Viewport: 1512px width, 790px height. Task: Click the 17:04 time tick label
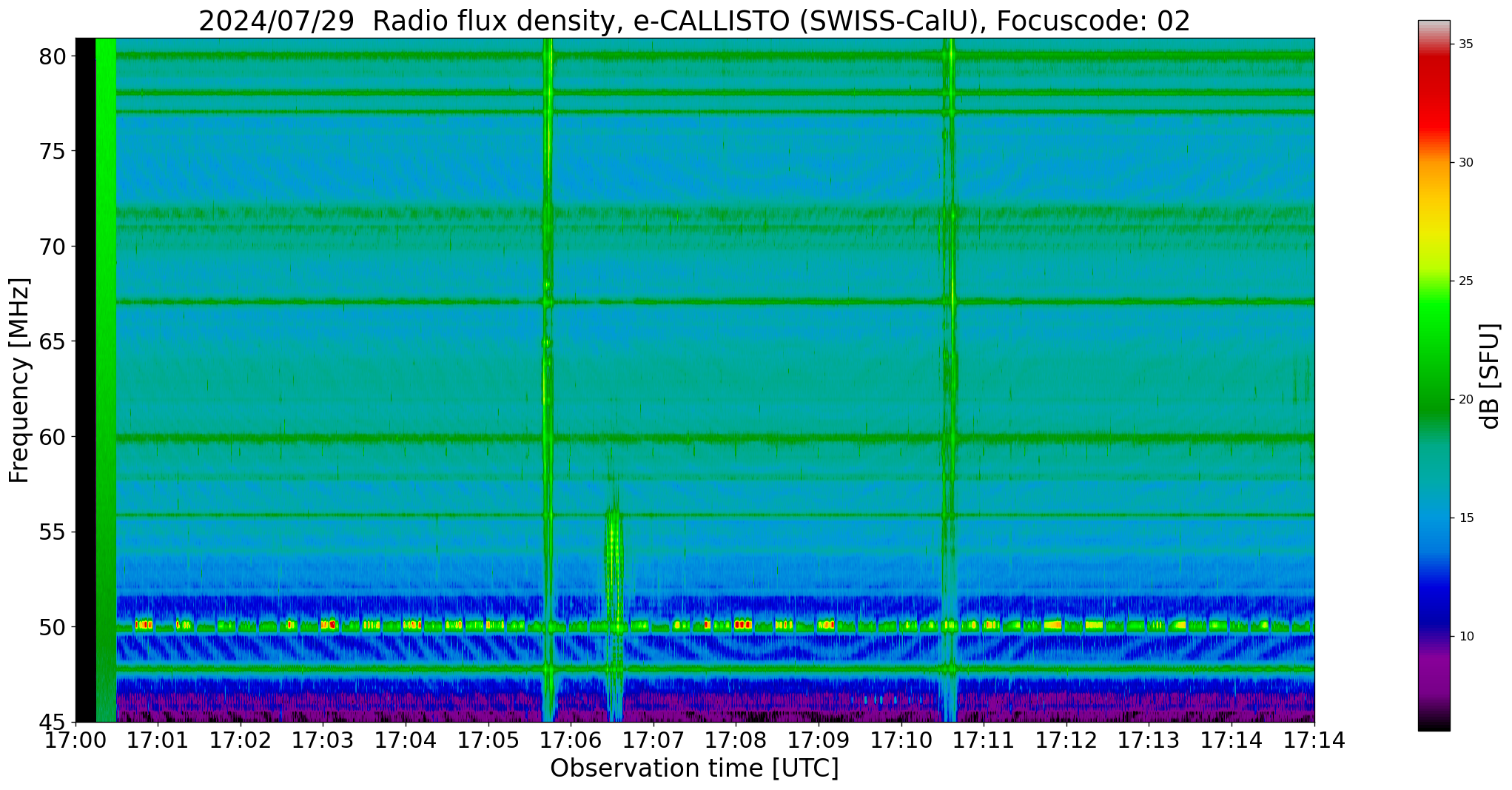tap(406, 740)
